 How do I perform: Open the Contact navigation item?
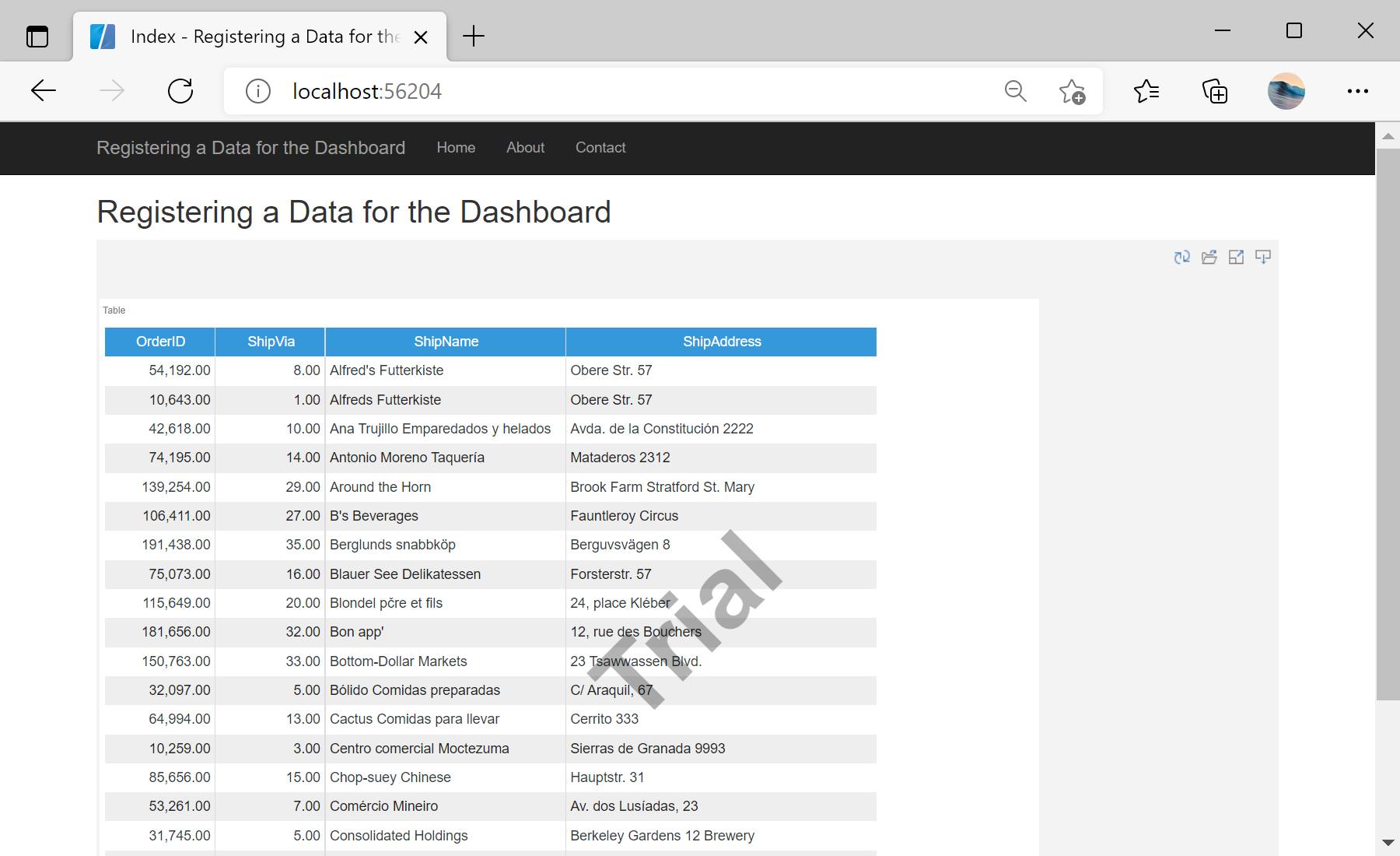(x=600, y=147)
